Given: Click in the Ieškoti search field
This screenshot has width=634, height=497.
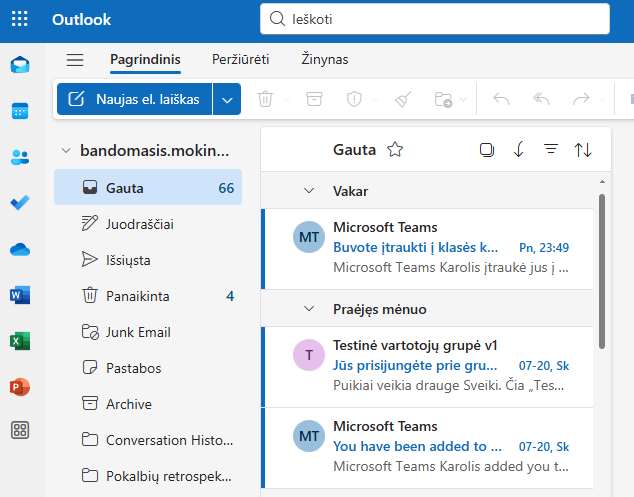Looking at the screenshot, I should click(435, 19).
